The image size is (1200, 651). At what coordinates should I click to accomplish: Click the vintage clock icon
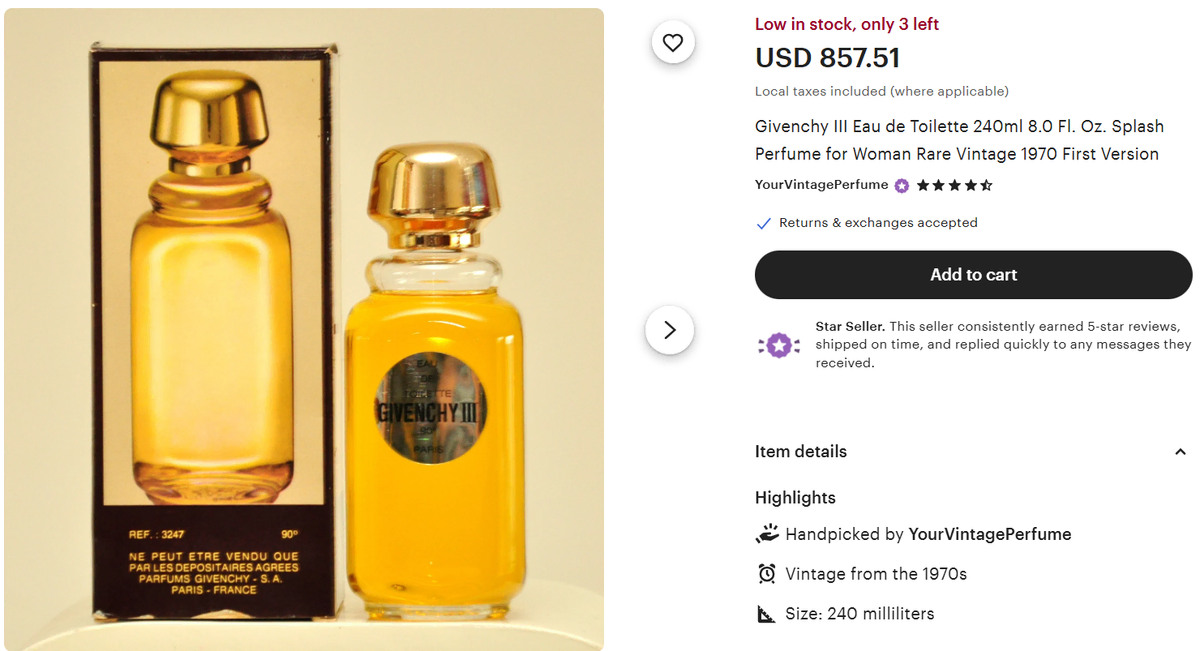click(x=766, y=574)
